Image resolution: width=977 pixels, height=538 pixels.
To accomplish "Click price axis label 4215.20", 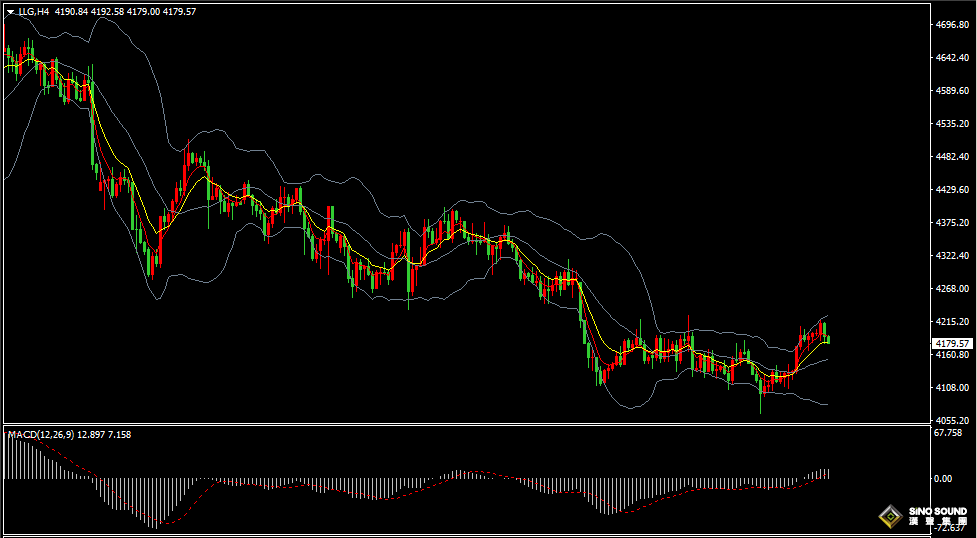I will (952, 321).
